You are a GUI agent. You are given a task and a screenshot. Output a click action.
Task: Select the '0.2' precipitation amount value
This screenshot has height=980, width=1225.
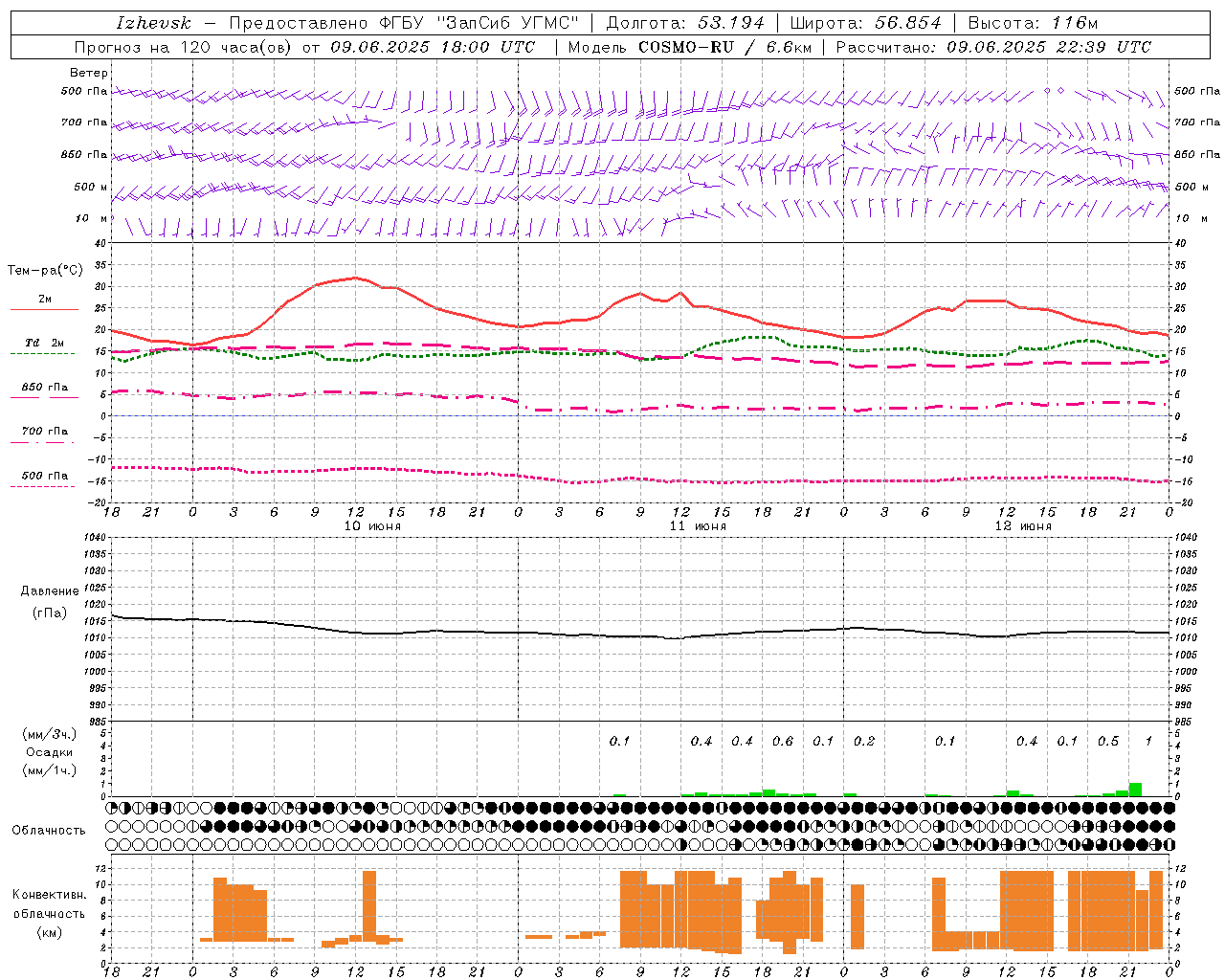(x=864, y=741)
